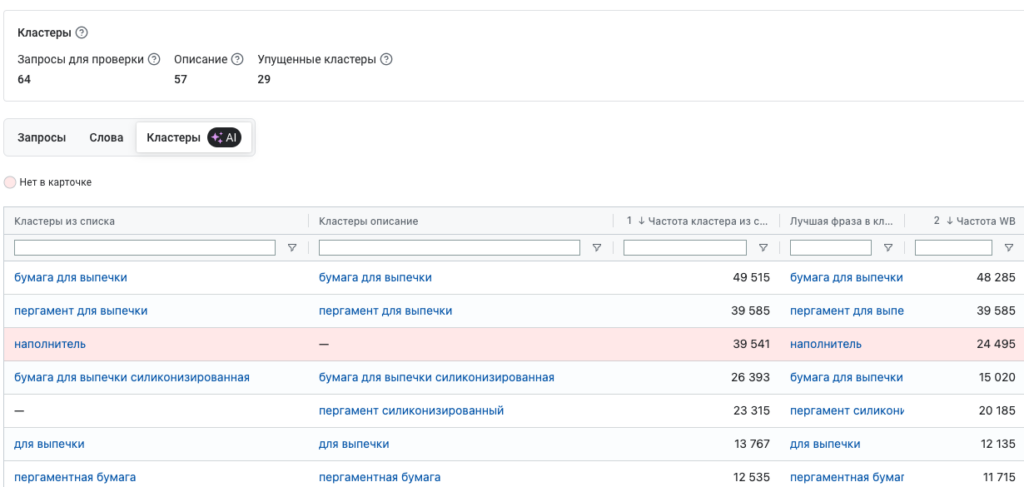Screen dimensions: 1024x487
Task: Open наполнитель cluster link in first column
Action: pyautogui.click(x=50, y=344)
